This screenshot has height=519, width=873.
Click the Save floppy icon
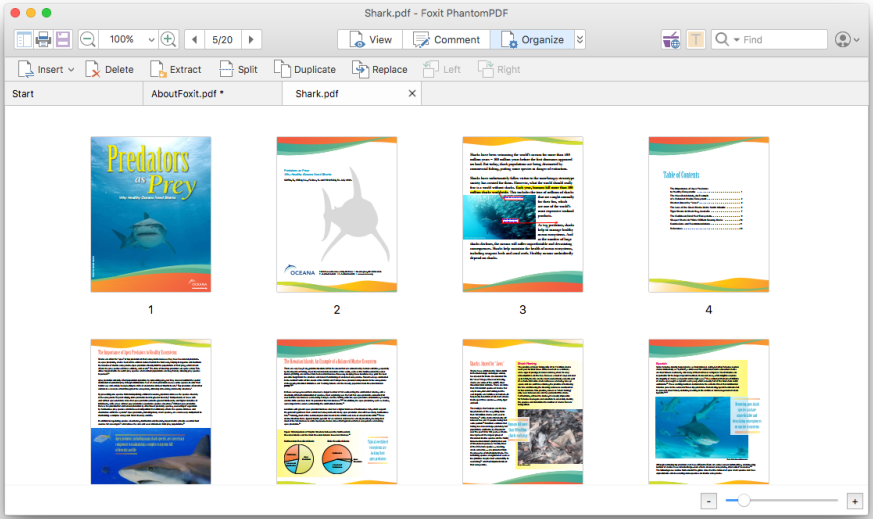click(x=63, y=40)
